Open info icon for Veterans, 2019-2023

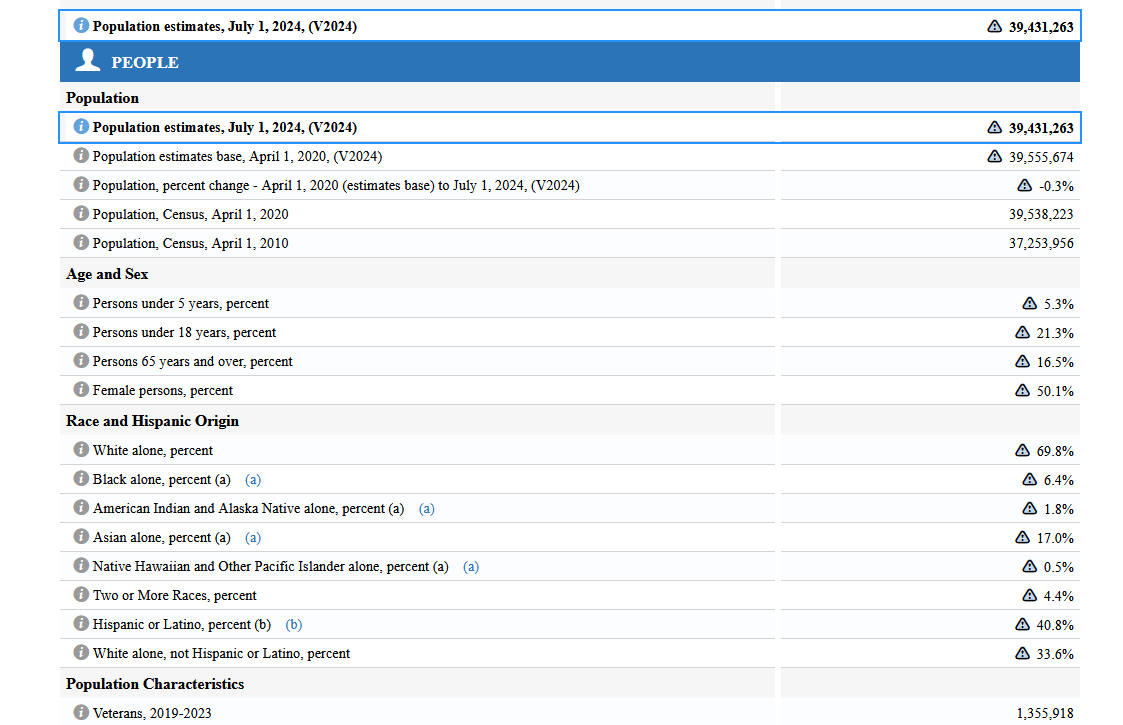(x=81, y=713)
